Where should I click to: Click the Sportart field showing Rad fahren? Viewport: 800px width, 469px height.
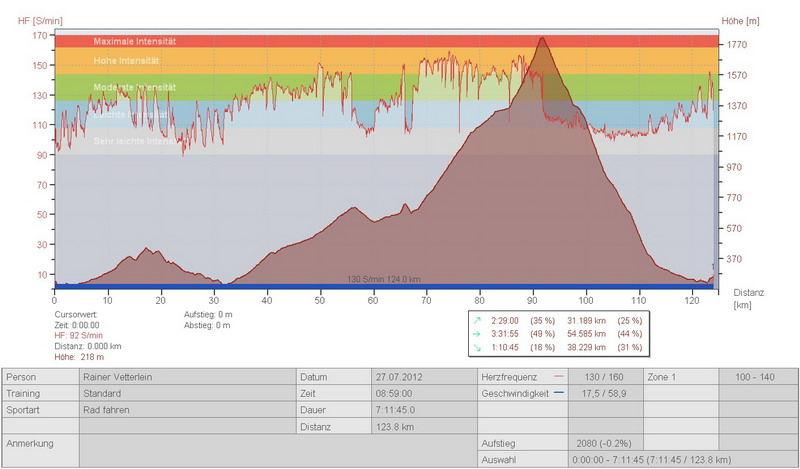tap(186, 409)
